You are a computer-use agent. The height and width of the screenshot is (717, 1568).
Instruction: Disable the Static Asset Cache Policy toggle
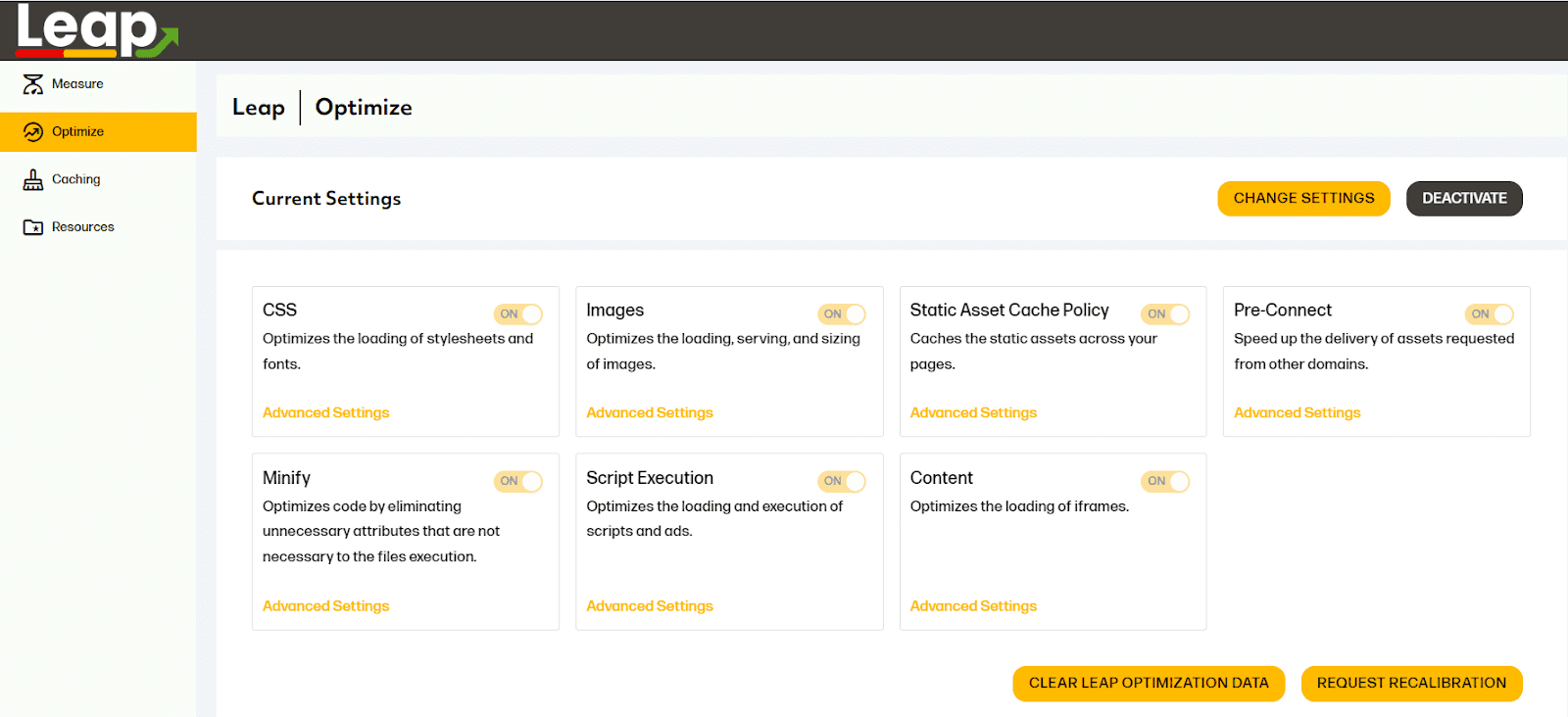click(x=1165, y=314)
